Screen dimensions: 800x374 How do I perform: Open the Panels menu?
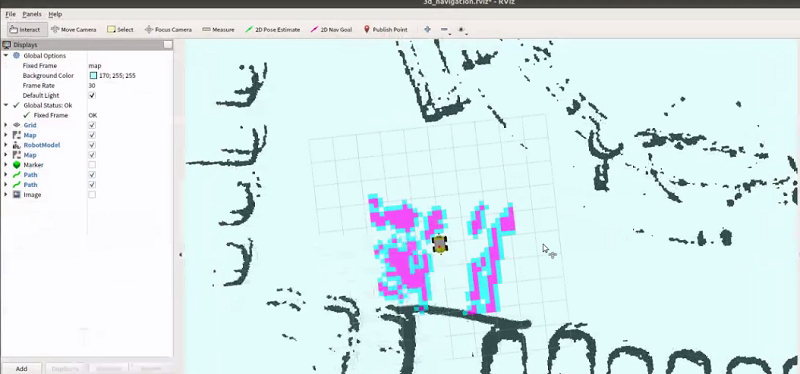pyautogui.click(x=32, y=14)
